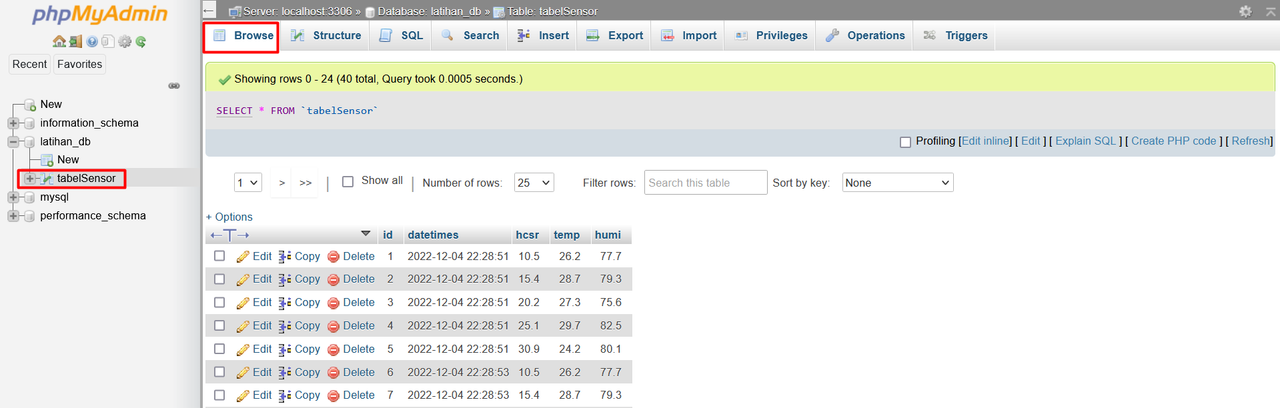
Task: Enable the Show all checkbox
Action: tap(348, 182)
